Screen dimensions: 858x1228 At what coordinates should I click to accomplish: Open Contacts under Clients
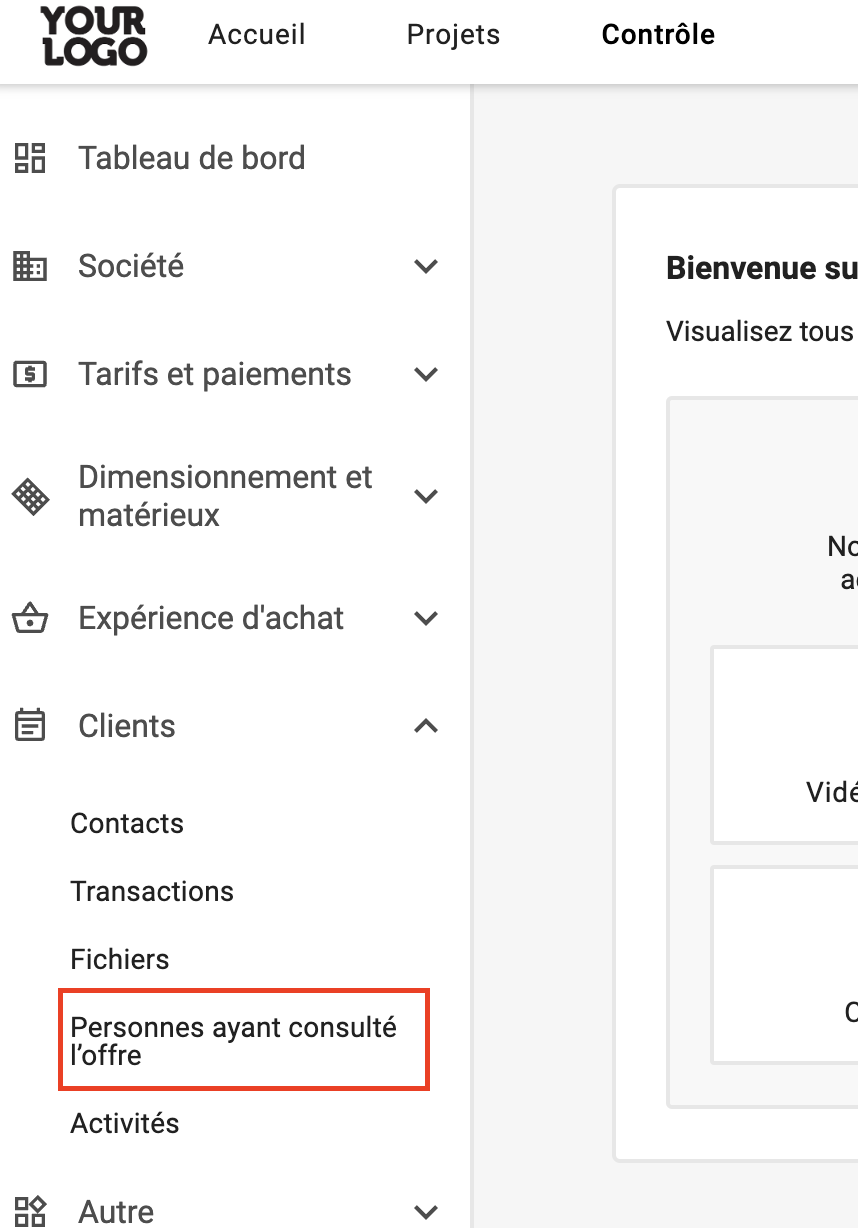point(127,823)
